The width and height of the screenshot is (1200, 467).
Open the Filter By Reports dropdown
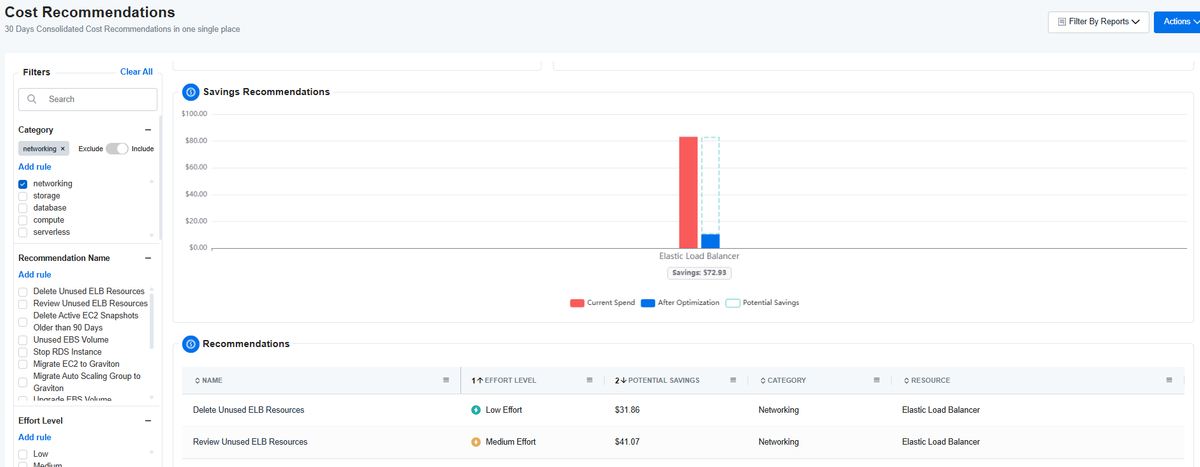coord(1098,21)
